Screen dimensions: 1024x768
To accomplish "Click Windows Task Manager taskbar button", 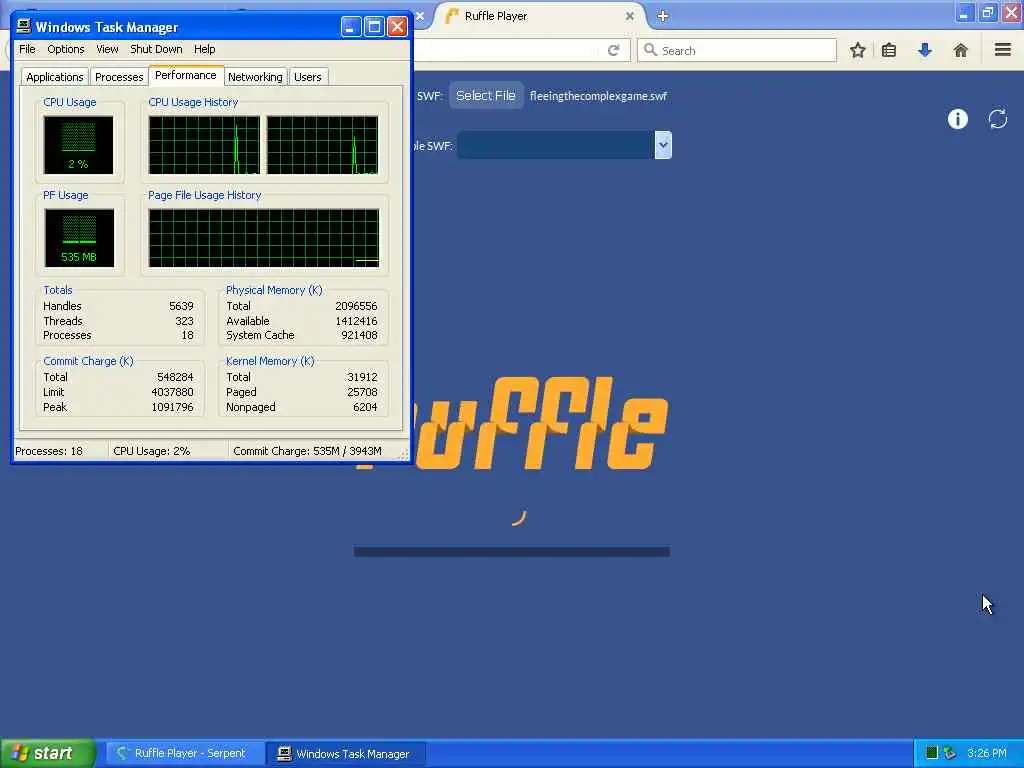I will 346,753.
